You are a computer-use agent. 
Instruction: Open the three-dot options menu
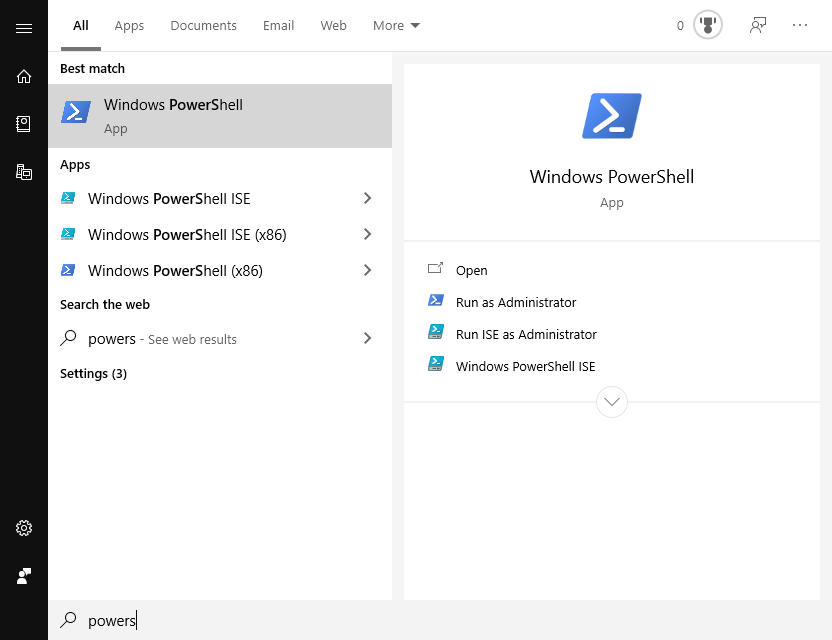(x=800, y=25)
